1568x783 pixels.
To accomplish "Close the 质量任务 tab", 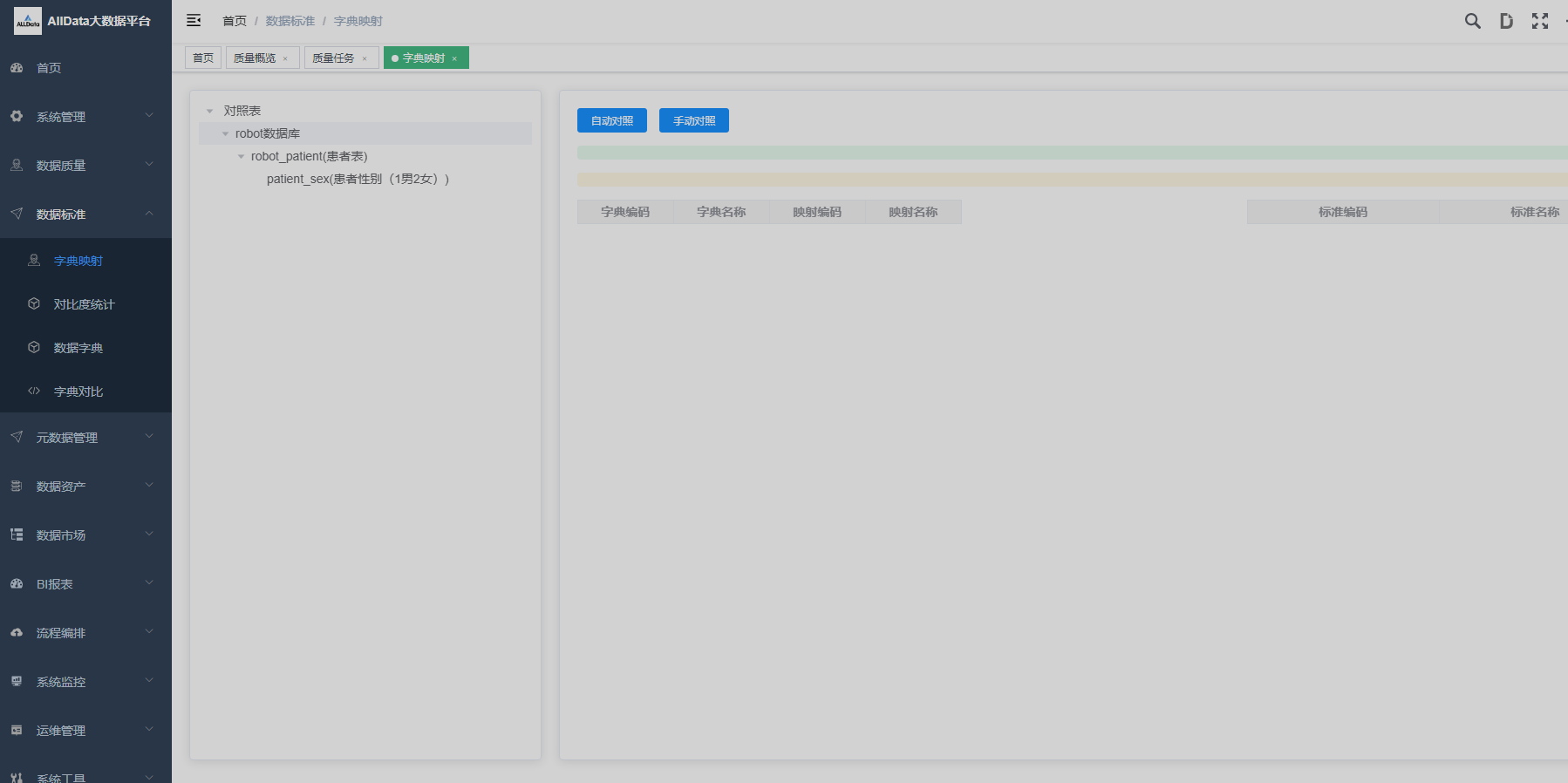I will pyautogui.click(x=365, y=58).
